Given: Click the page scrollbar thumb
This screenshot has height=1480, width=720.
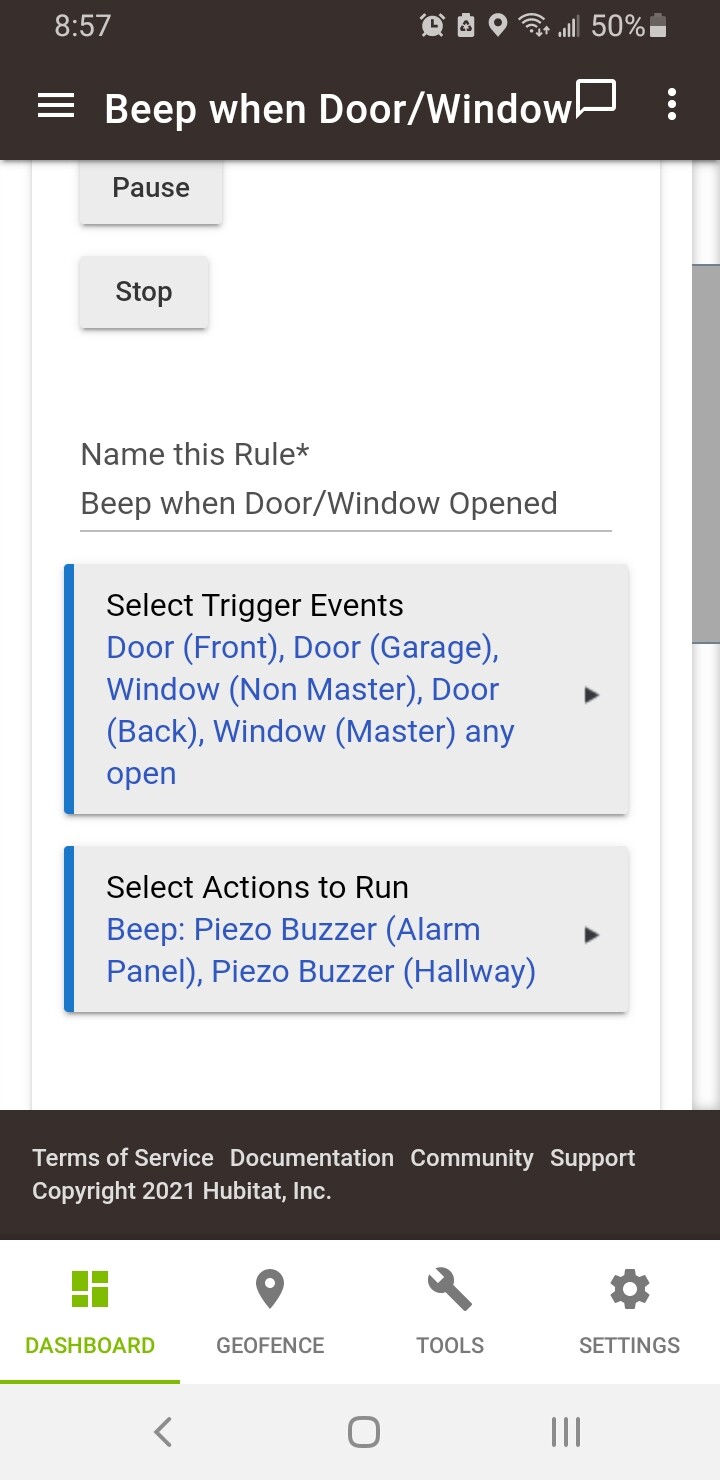Looking at the screenshot, I should click(x=706, y=453).
